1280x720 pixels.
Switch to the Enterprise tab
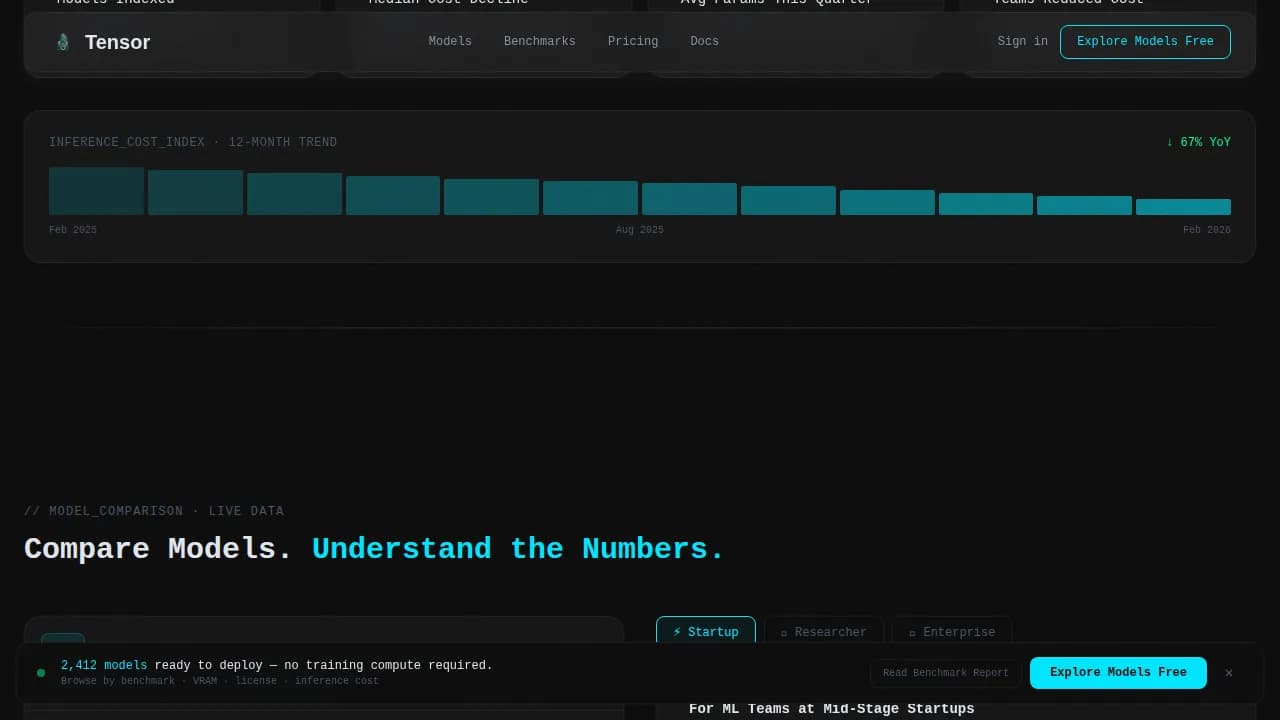coord(952,632)
